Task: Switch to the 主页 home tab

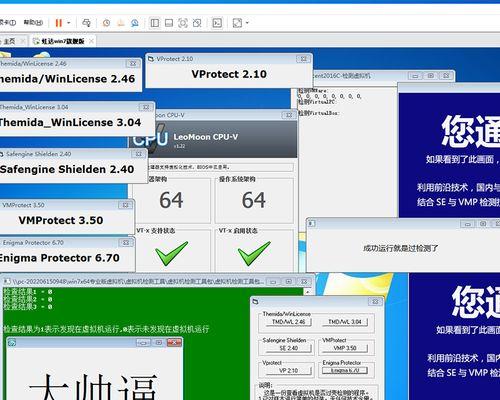Action: coord(9,41)
